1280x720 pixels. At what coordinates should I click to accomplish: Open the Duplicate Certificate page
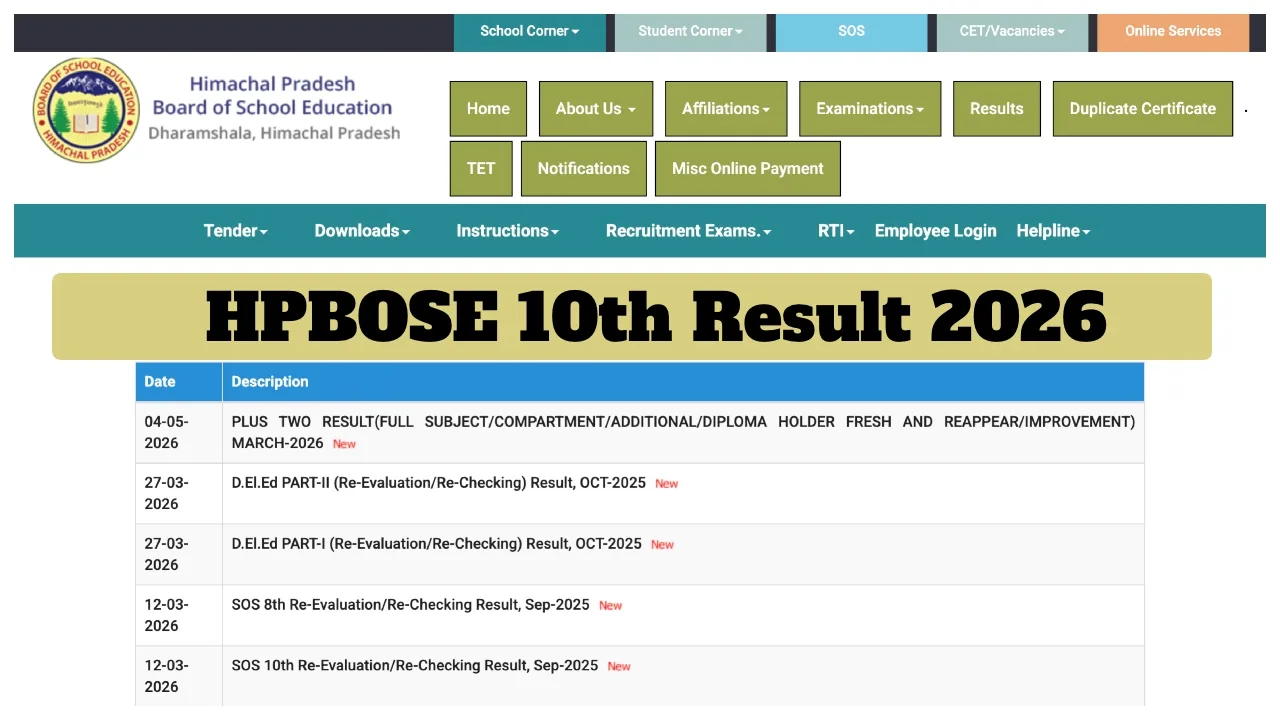1143,109
